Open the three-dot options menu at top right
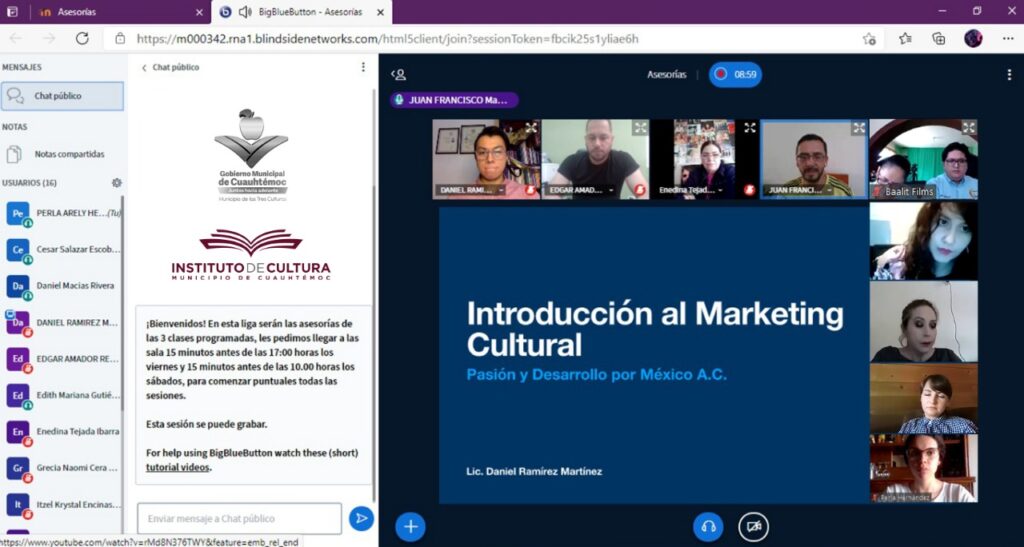The height and width of the screenshot is (547, 1024). point(1009,74)
